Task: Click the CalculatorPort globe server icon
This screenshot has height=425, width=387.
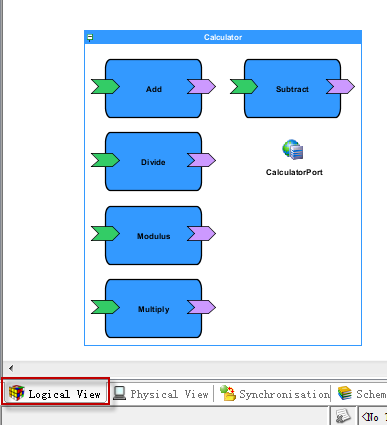Action: point(293,150)
